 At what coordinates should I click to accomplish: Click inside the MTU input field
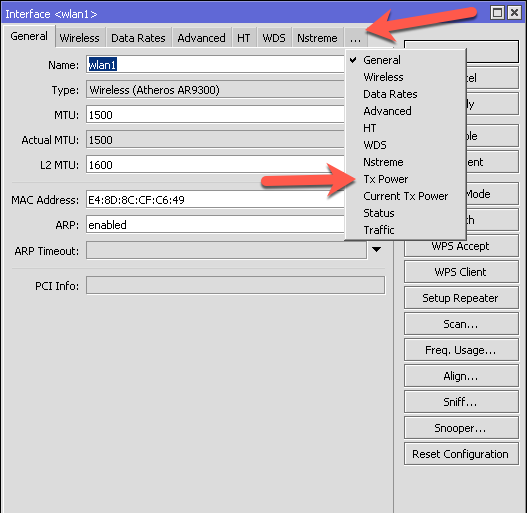tap(215, 115)
